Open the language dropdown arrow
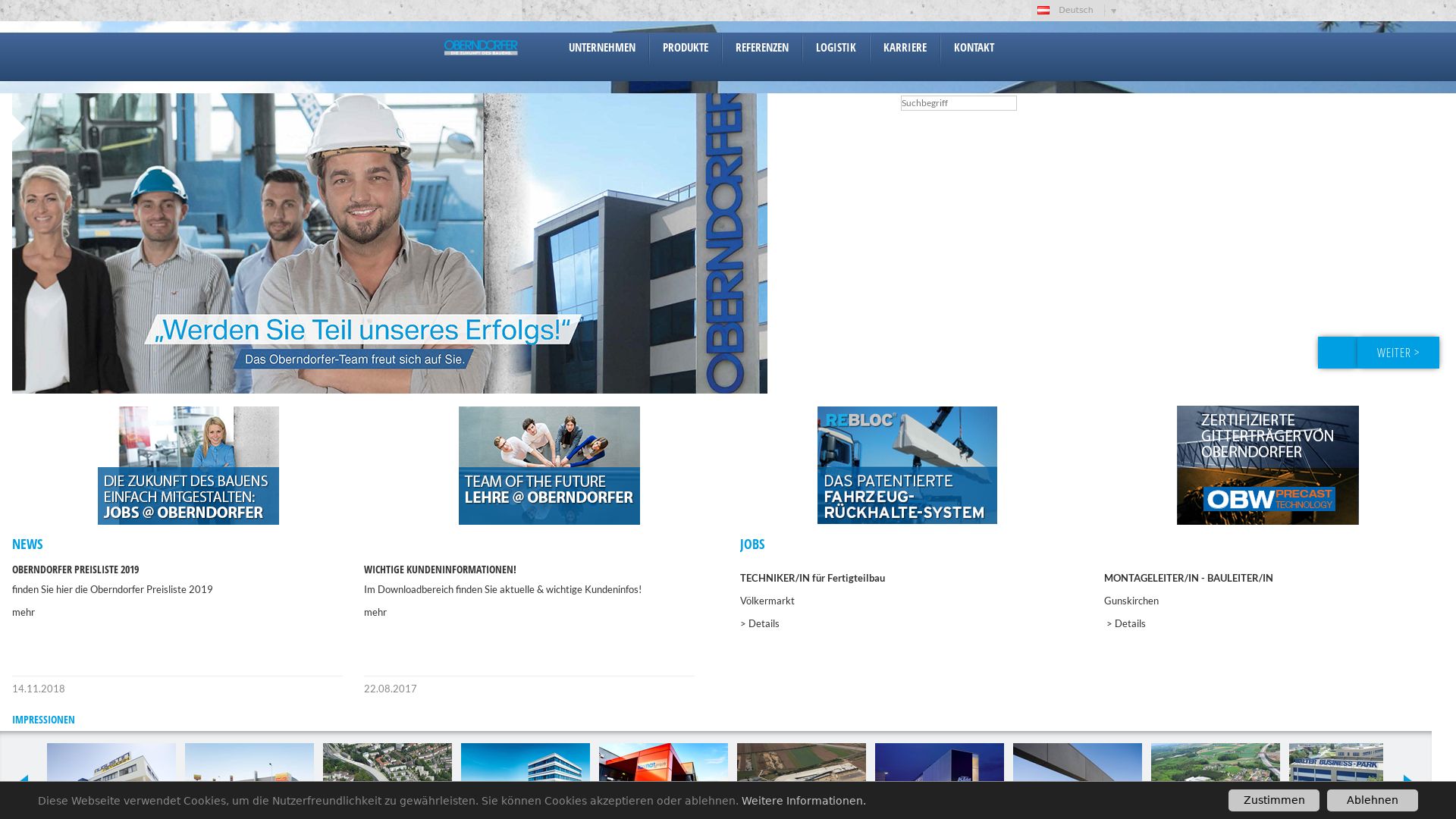 tap(1113, 11)
